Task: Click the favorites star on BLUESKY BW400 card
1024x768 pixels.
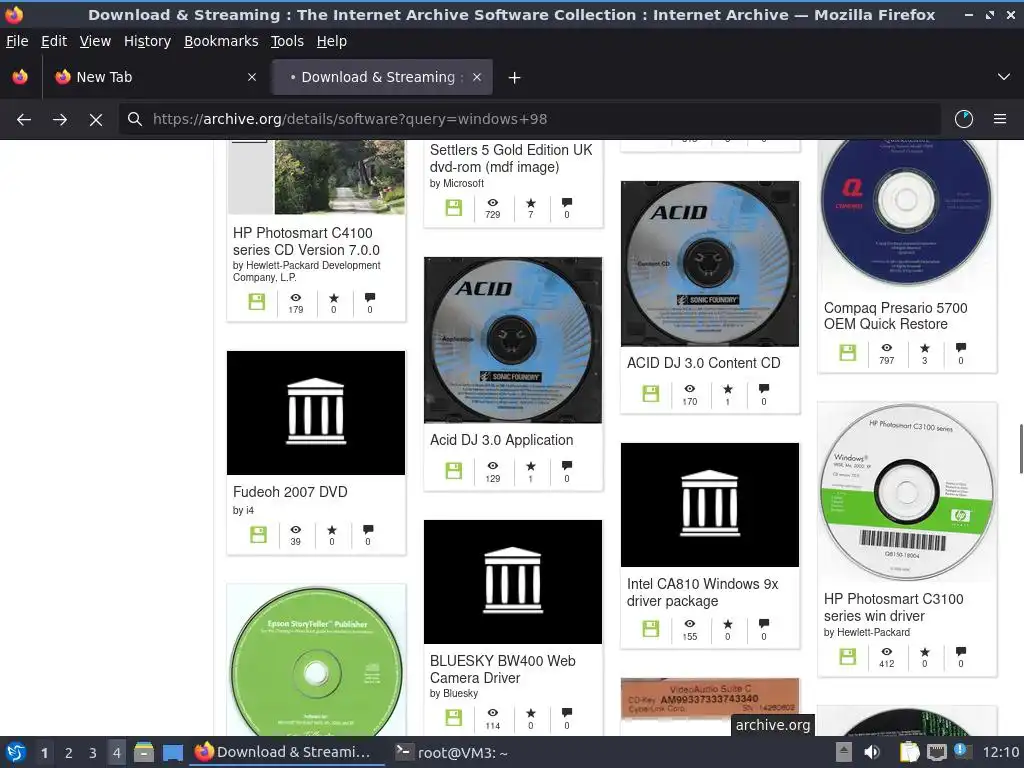Action: coord(531,712)
